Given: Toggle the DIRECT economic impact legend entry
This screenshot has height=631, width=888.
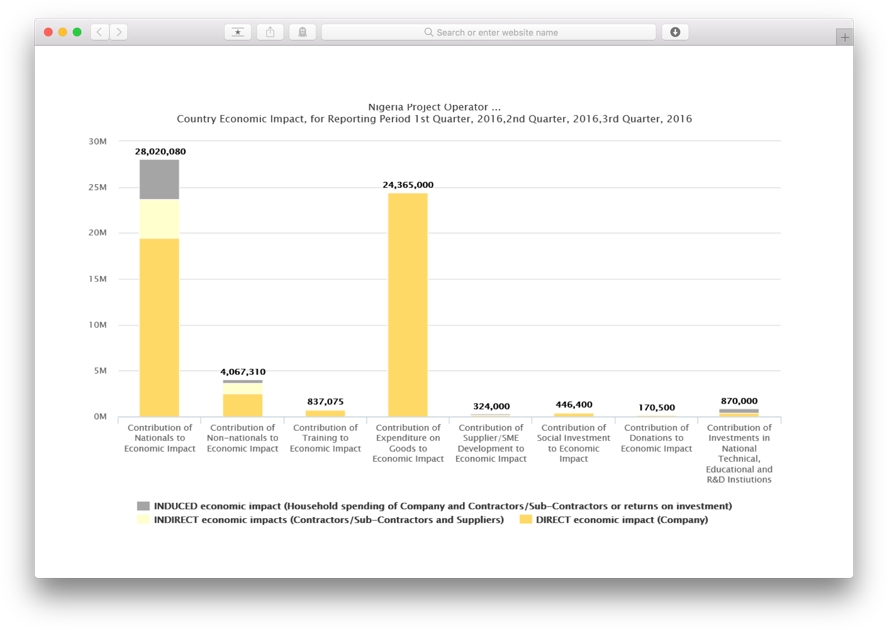Looking at the screenshot, I should point(614,519).
